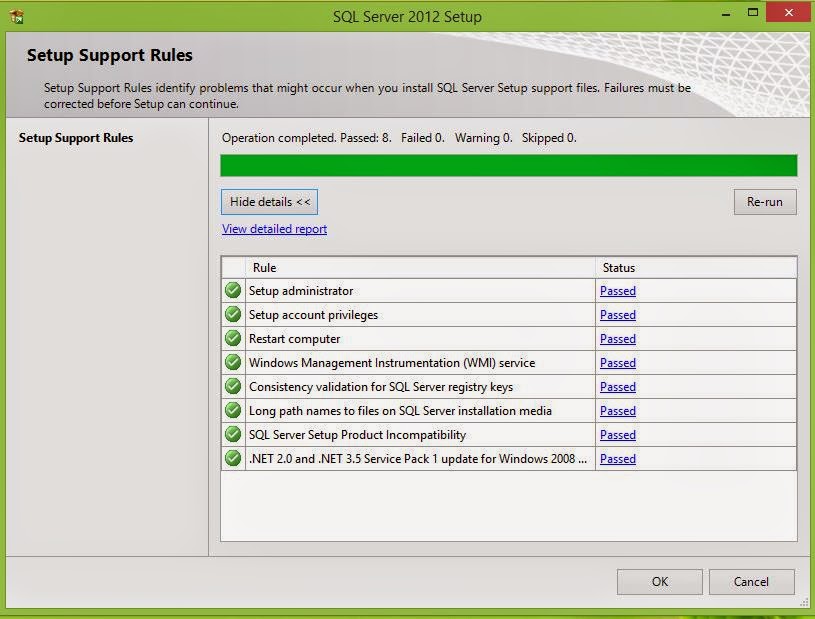Viewport: 815px width, 619px height.
Task: Confirm with the OK button
Action: pyautogui.click(x=660, y=582)
